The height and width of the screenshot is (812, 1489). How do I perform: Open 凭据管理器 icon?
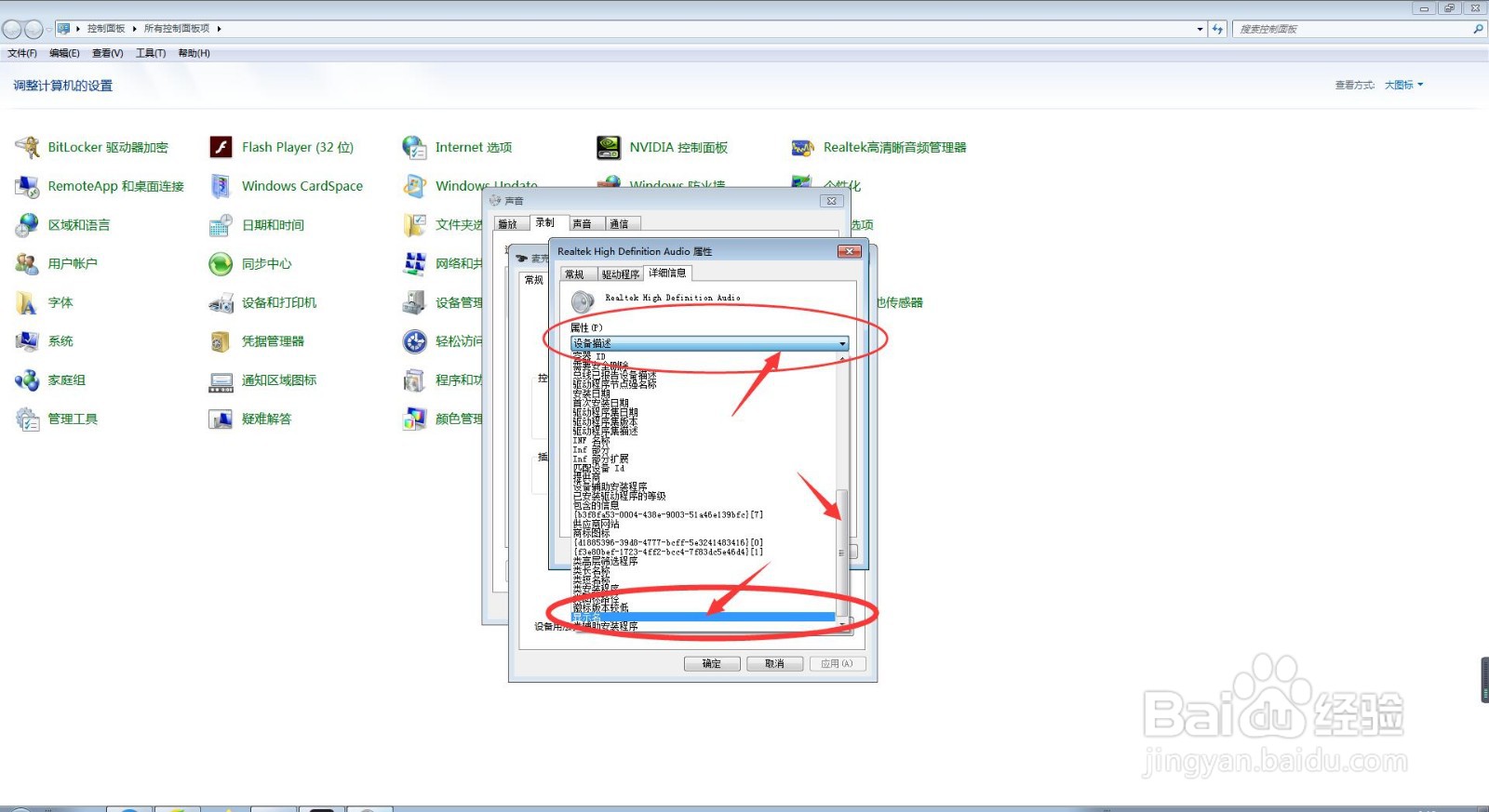221,341
